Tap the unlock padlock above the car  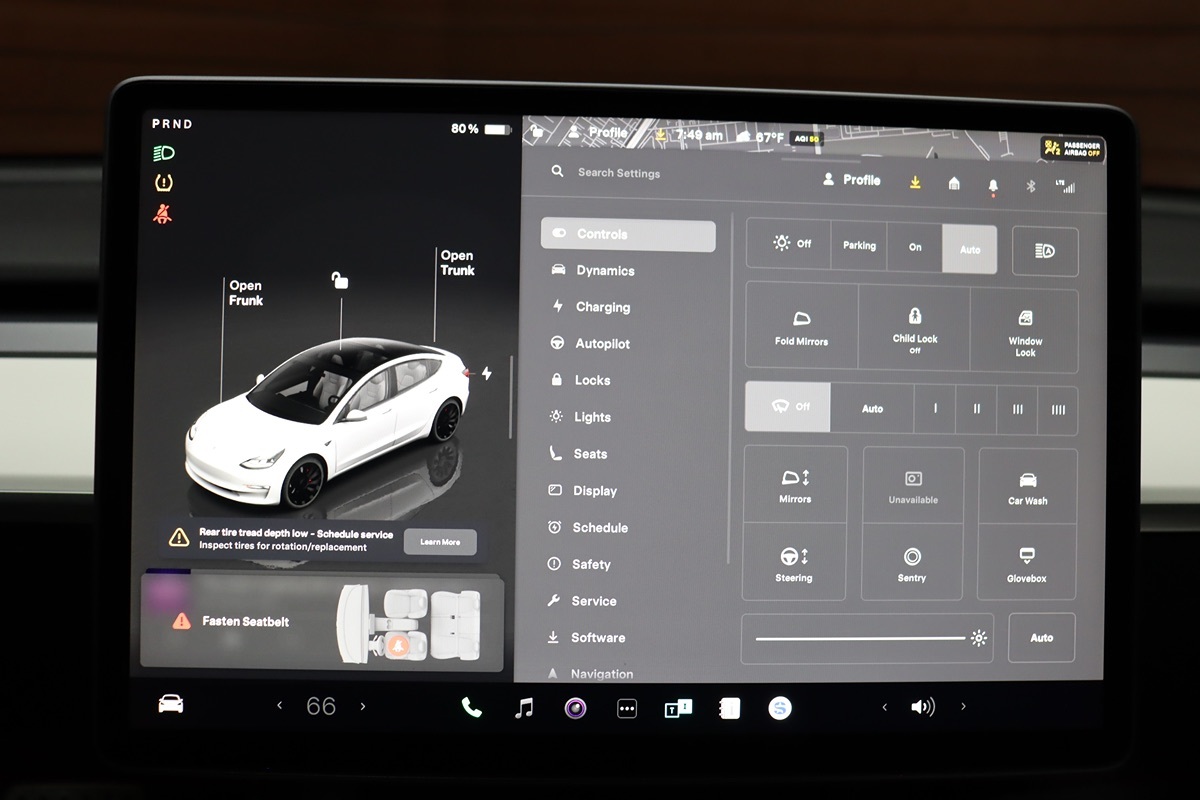pos(340,280)
